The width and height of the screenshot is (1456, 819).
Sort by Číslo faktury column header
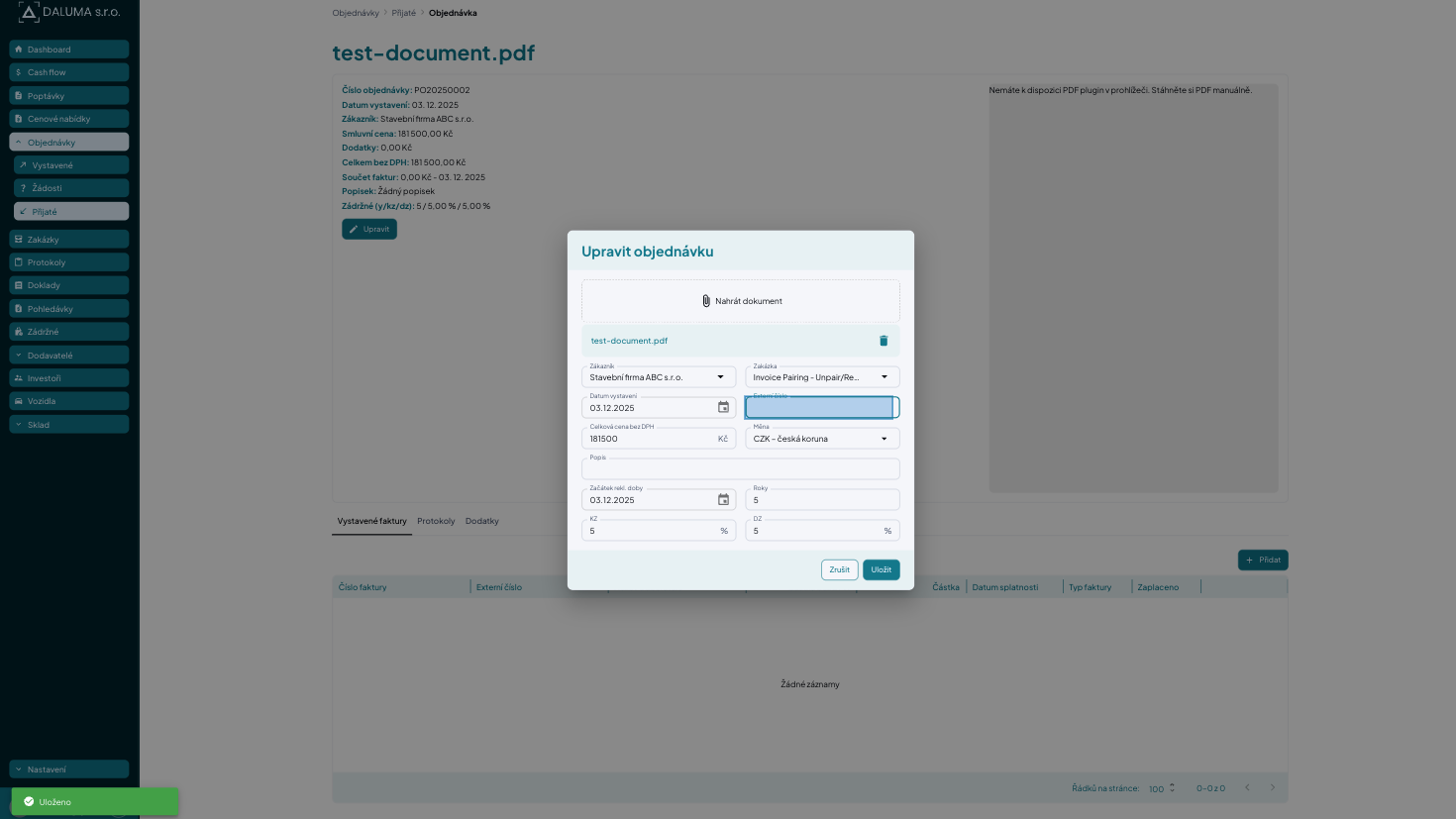point(363,587)
